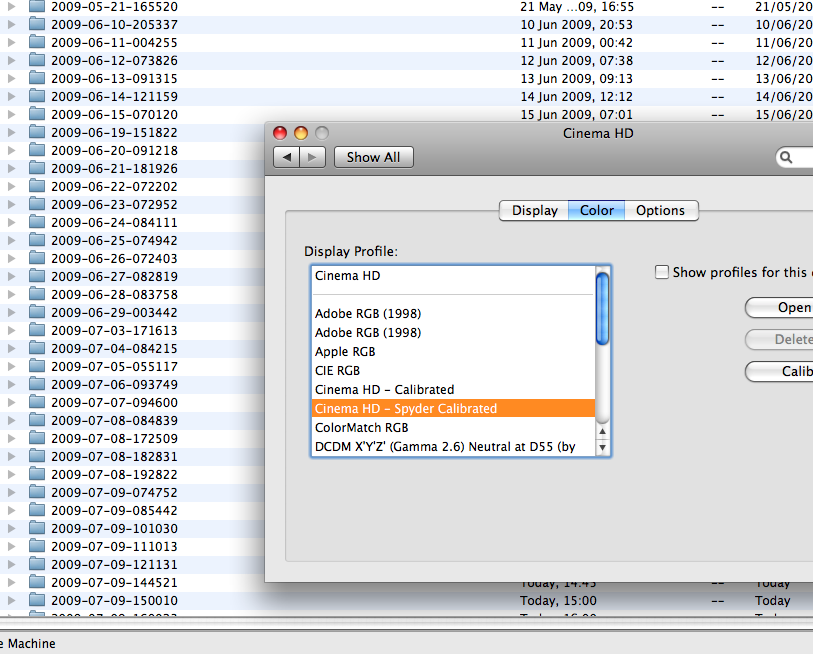Select the 2009-07-05-055117 folder name

pyautogui.click(x=114, y=367)
